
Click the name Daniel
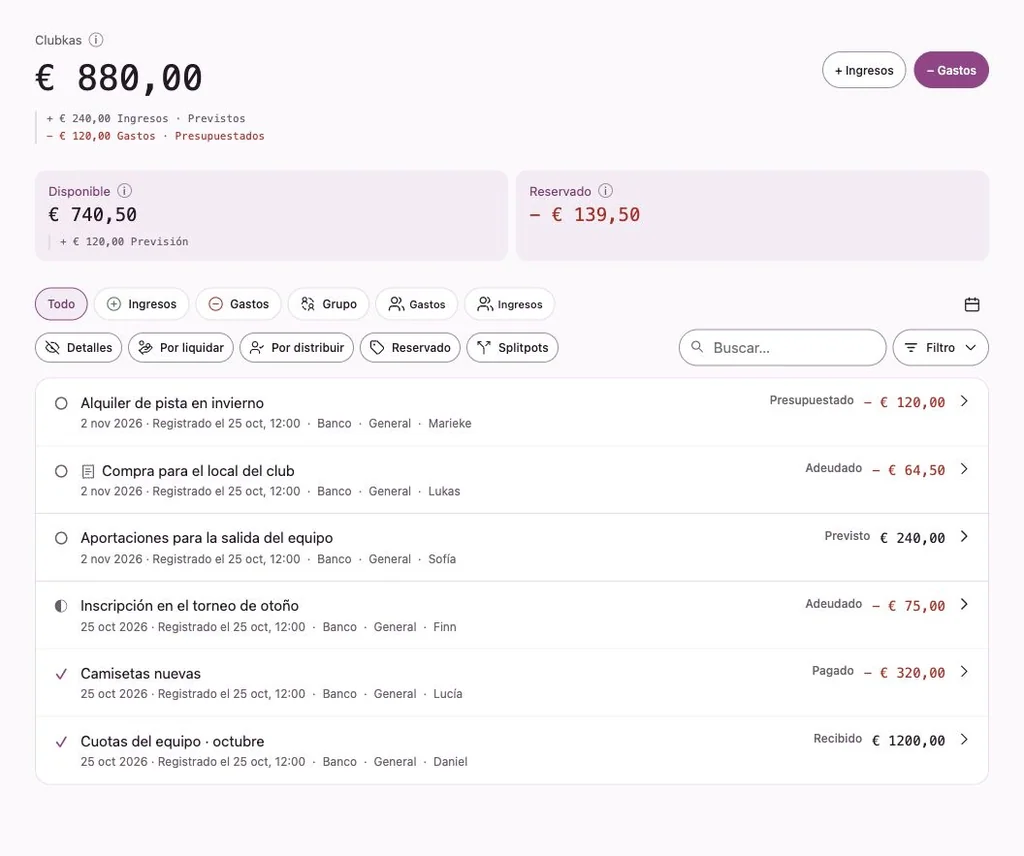coord(450,762)
